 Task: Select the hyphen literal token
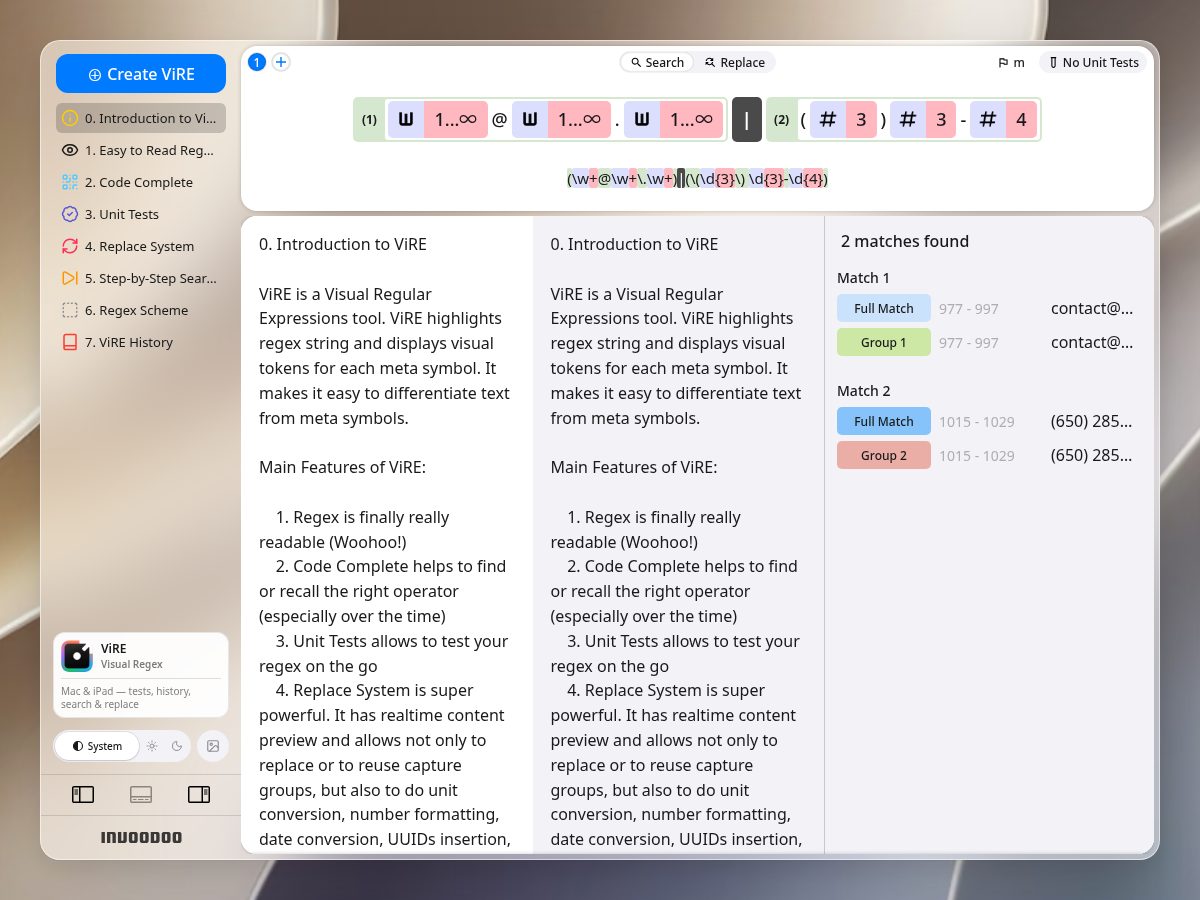pos(963,120)
